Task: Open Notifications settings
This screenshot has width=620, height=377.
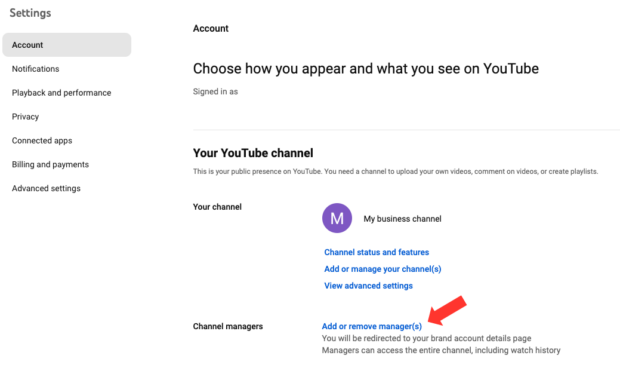Action: 36,69
